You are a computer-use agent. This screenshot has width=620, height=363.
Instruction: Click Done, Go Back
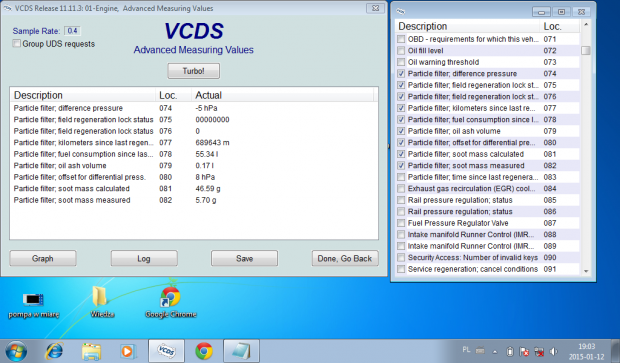[x=345, y=258]
